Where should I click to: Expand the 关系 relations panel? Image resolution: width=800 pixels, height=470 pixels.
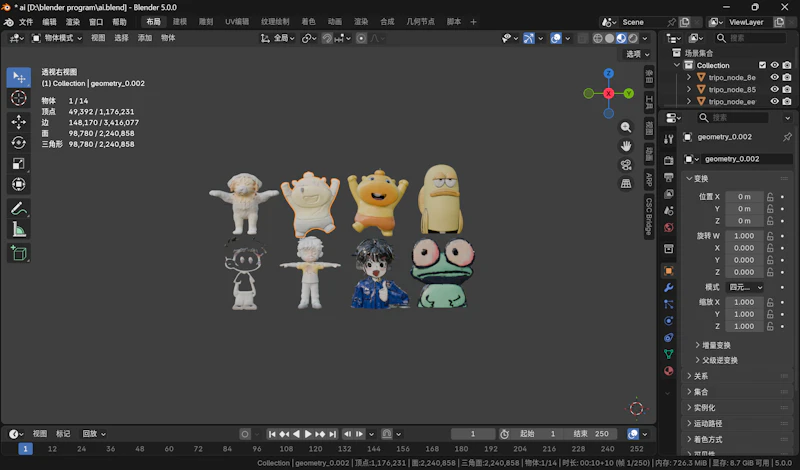point(697,376)
